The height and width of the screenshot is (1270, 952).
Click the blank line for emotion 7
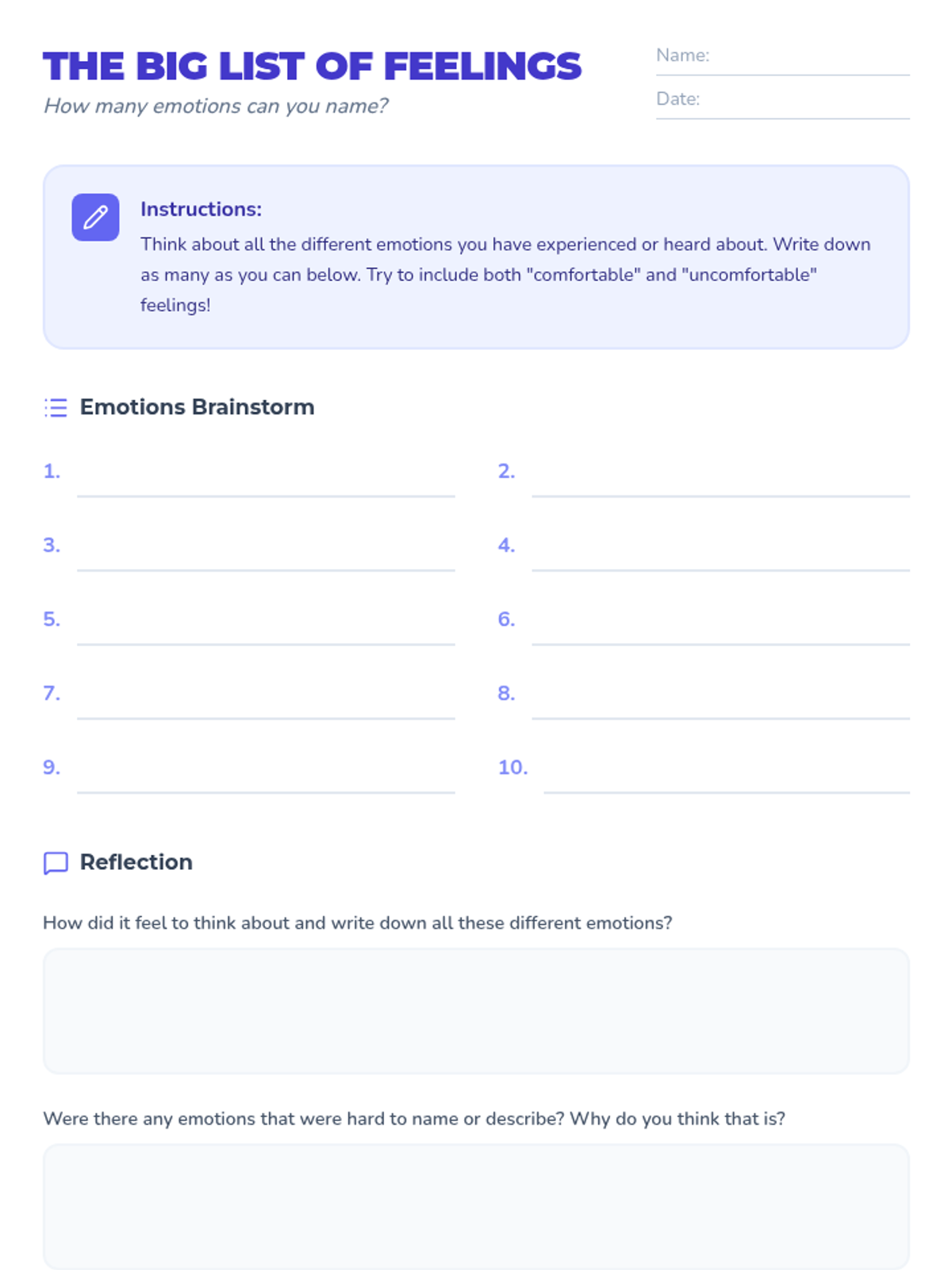click(x=266, y=701)
